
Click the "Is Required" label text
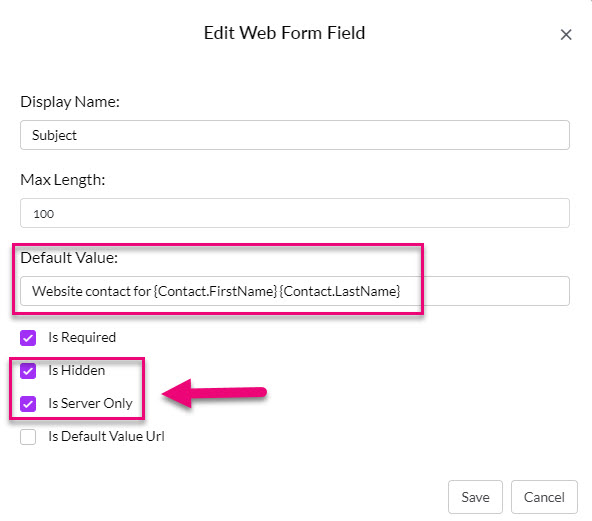click(x=82, y=337)
